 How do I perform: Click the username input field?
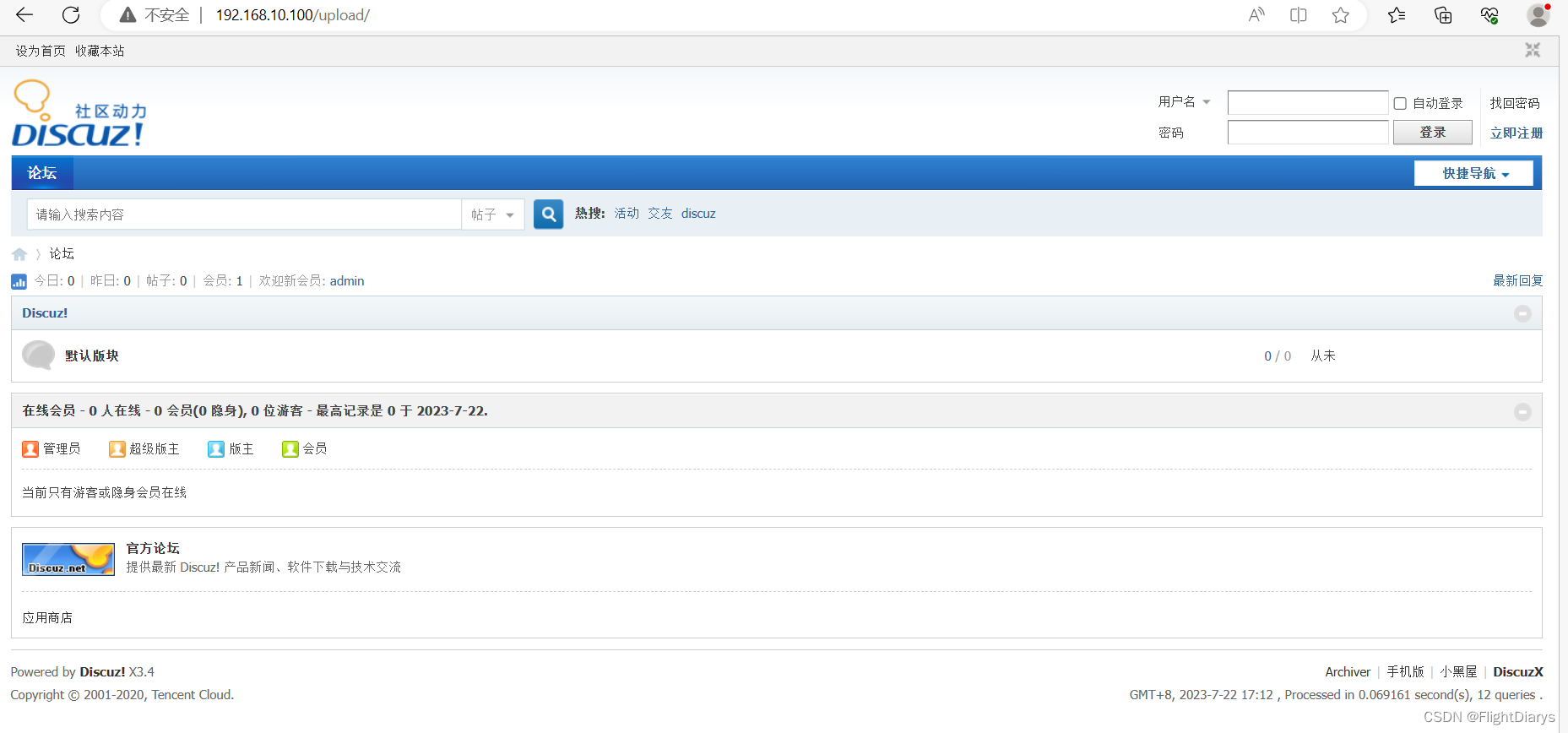[x=1308, y=102]
